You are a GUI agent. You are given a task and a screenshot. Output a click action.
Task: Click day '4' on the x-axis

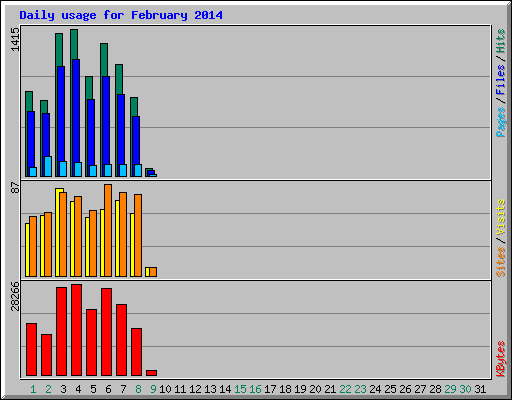(x=78, y=389)
